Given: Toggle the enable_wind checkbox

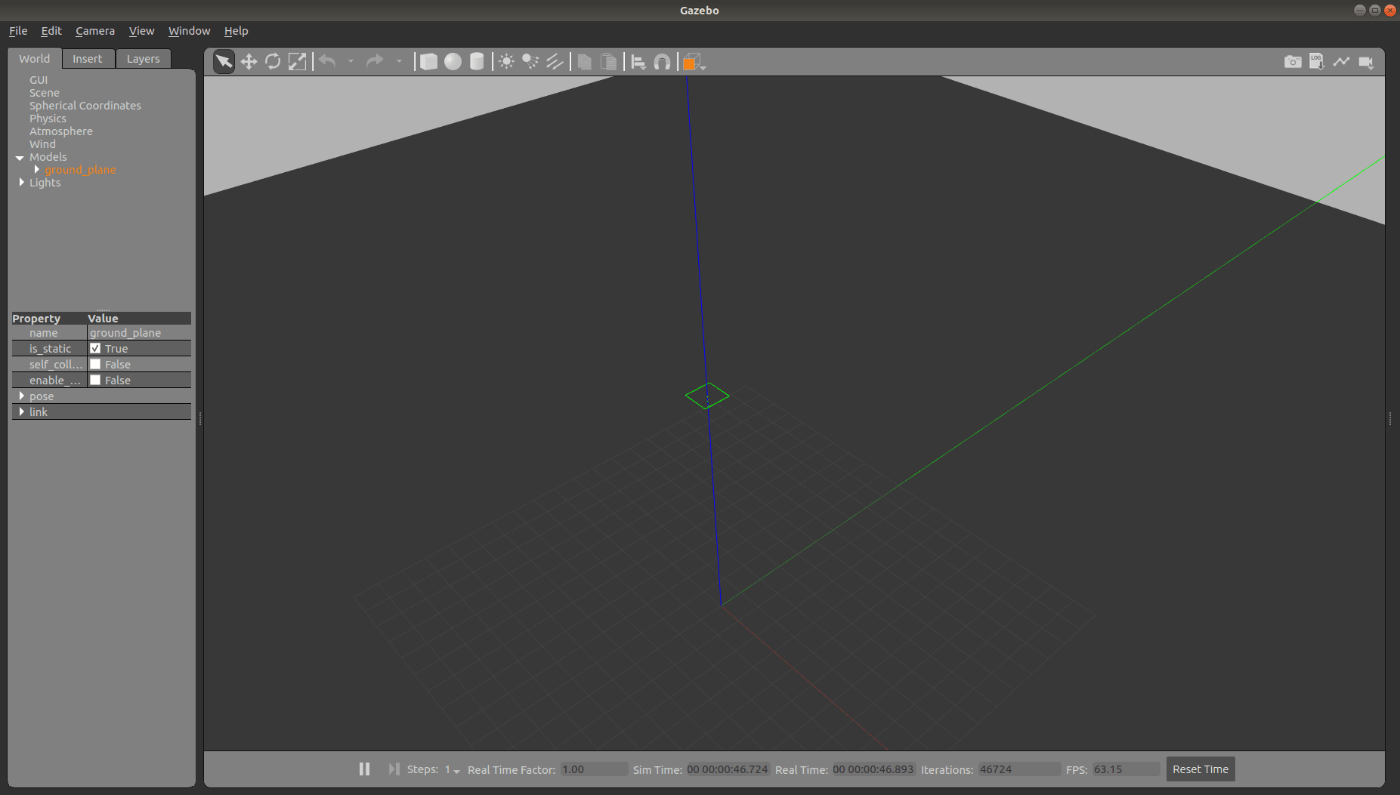Looking at the screenshot, I should [x=95, y=381].
